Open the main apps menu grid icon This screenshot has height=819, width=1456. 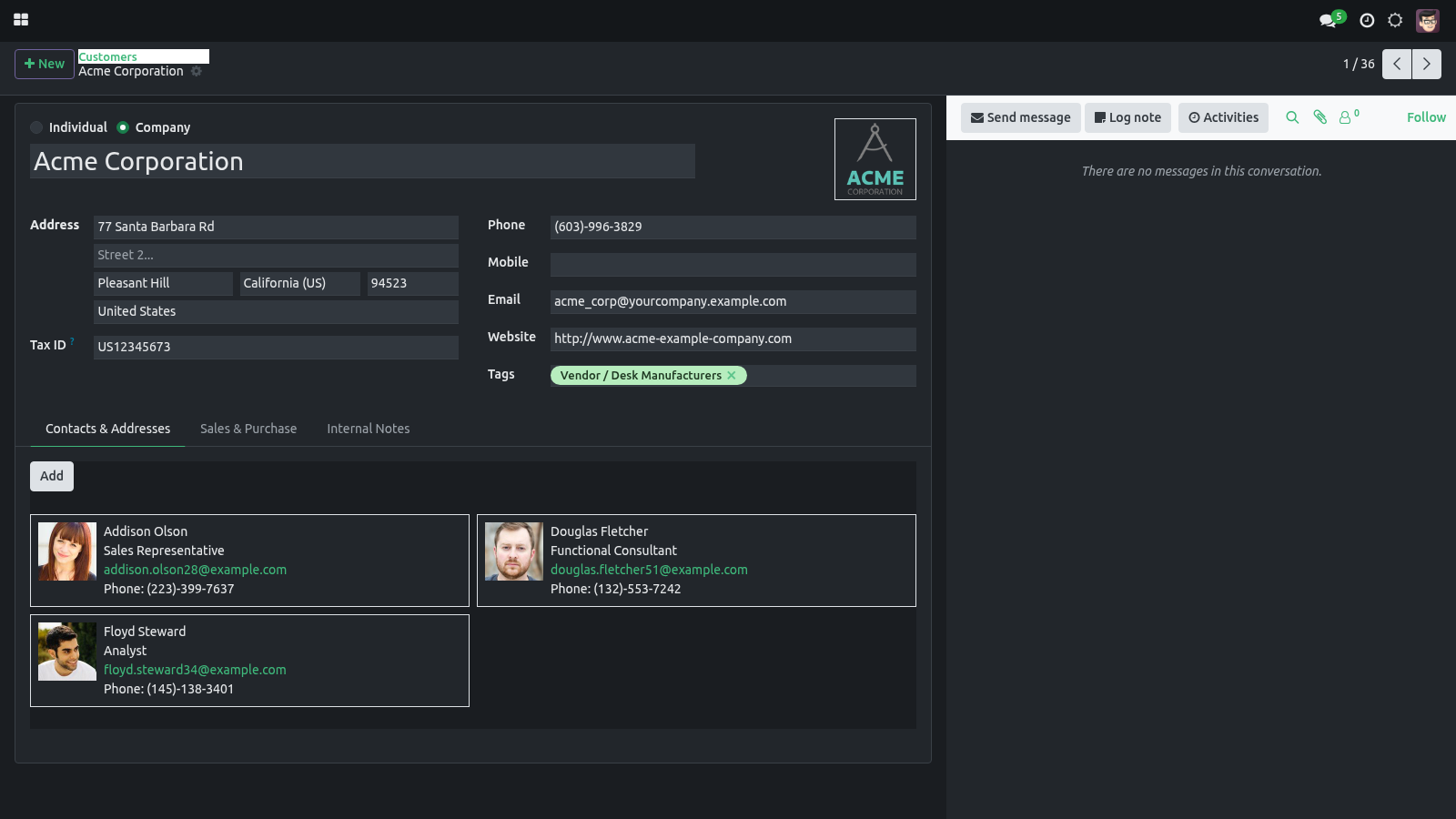point(21,19)
